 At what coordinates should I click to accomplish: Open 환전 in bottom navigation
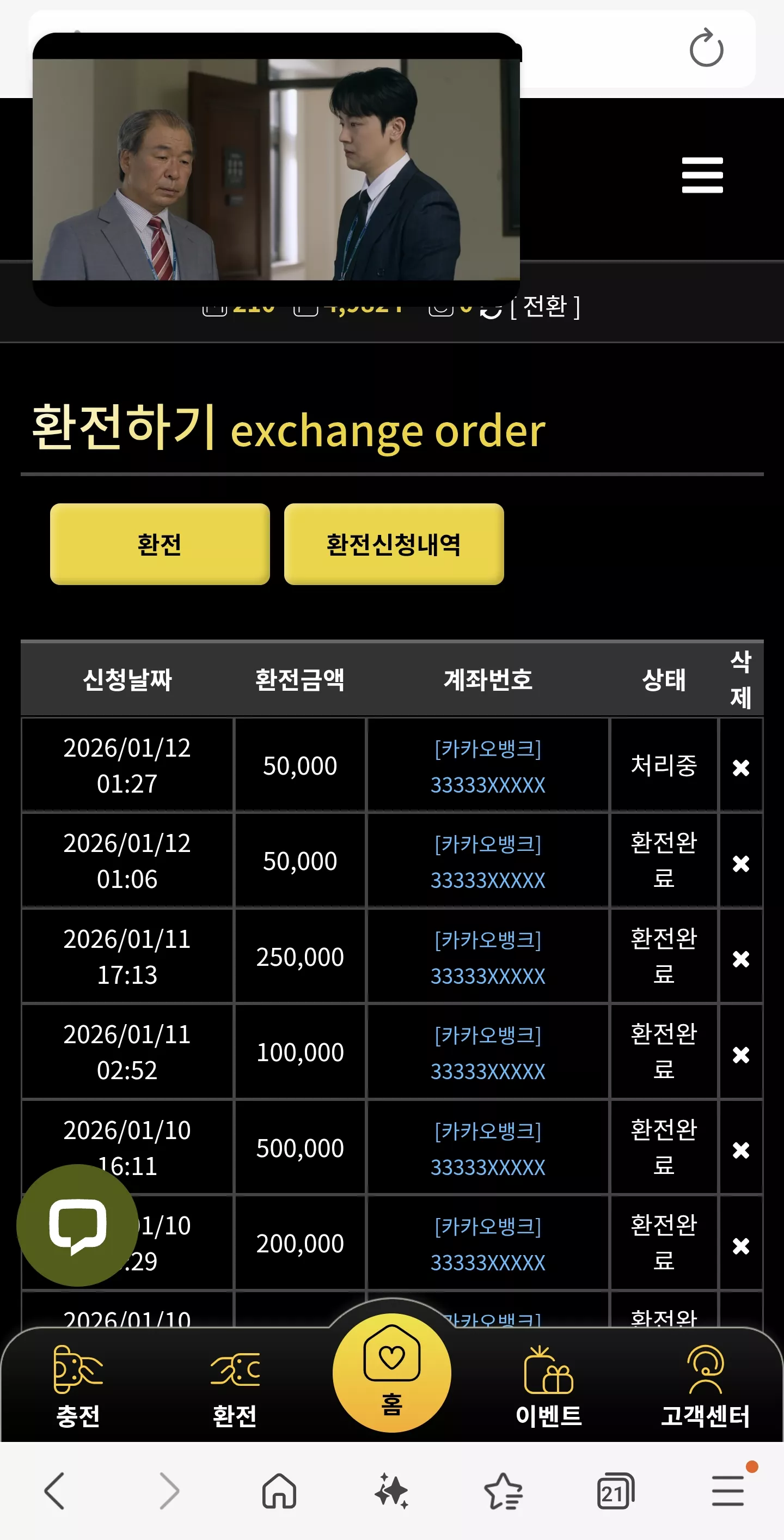235,1386
